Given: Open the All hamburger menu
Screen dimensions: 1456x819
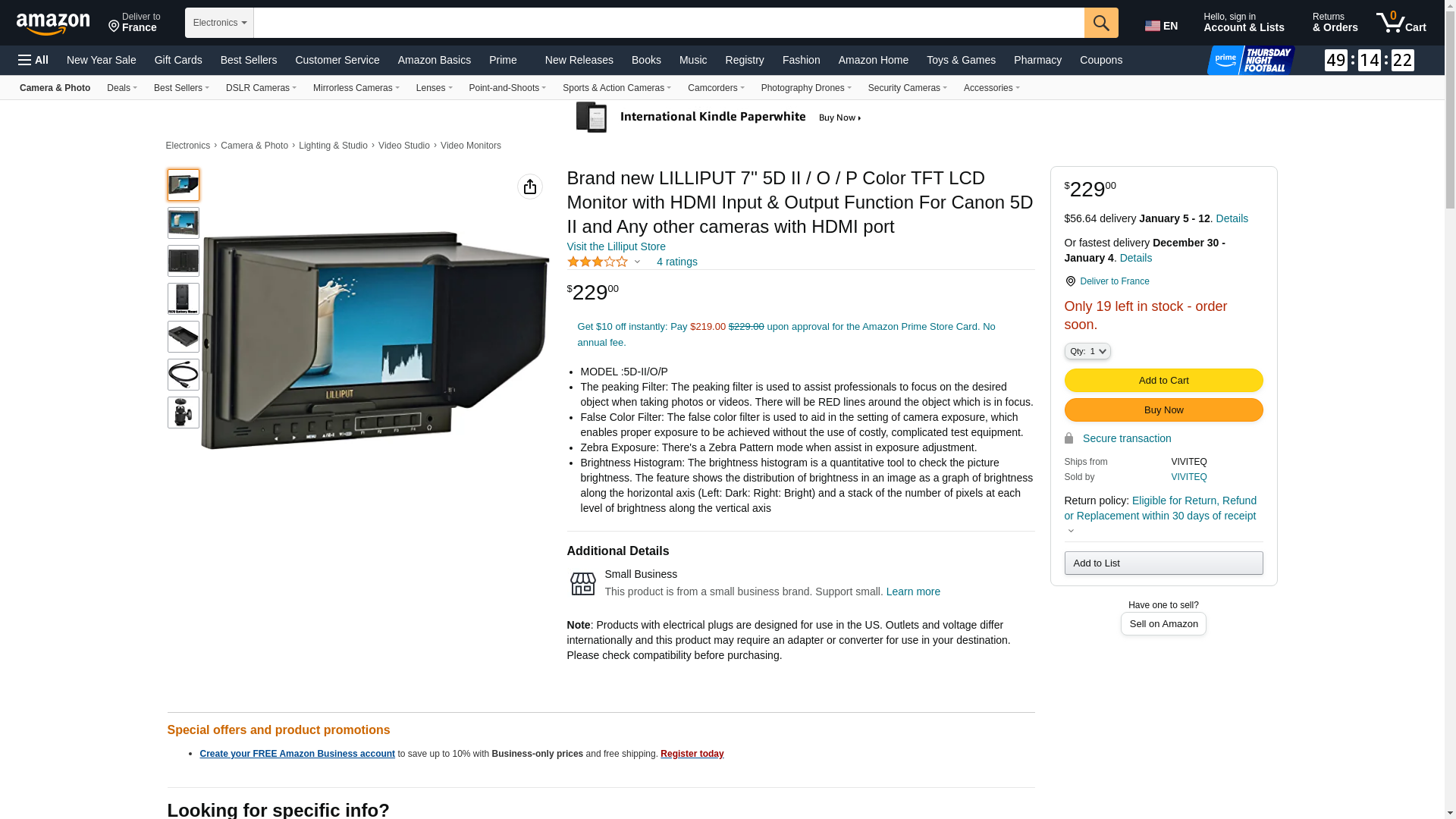Looking at the screenshot, I should tap(33, 60).
